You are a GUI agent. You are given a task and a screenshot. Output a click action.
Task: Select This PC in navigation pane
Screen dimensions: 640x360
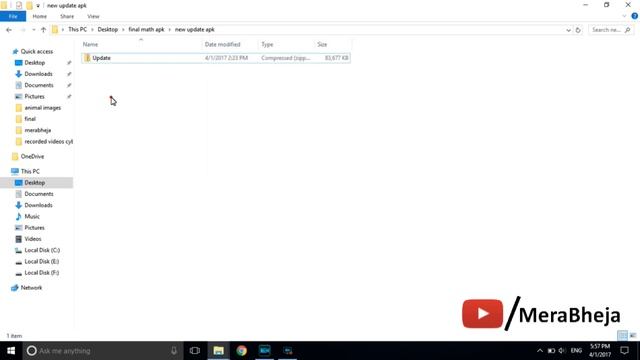pos(30,171)
